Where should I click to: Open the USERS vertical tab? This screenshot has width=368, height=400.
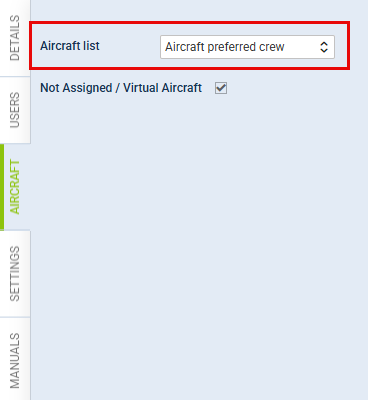15,110
